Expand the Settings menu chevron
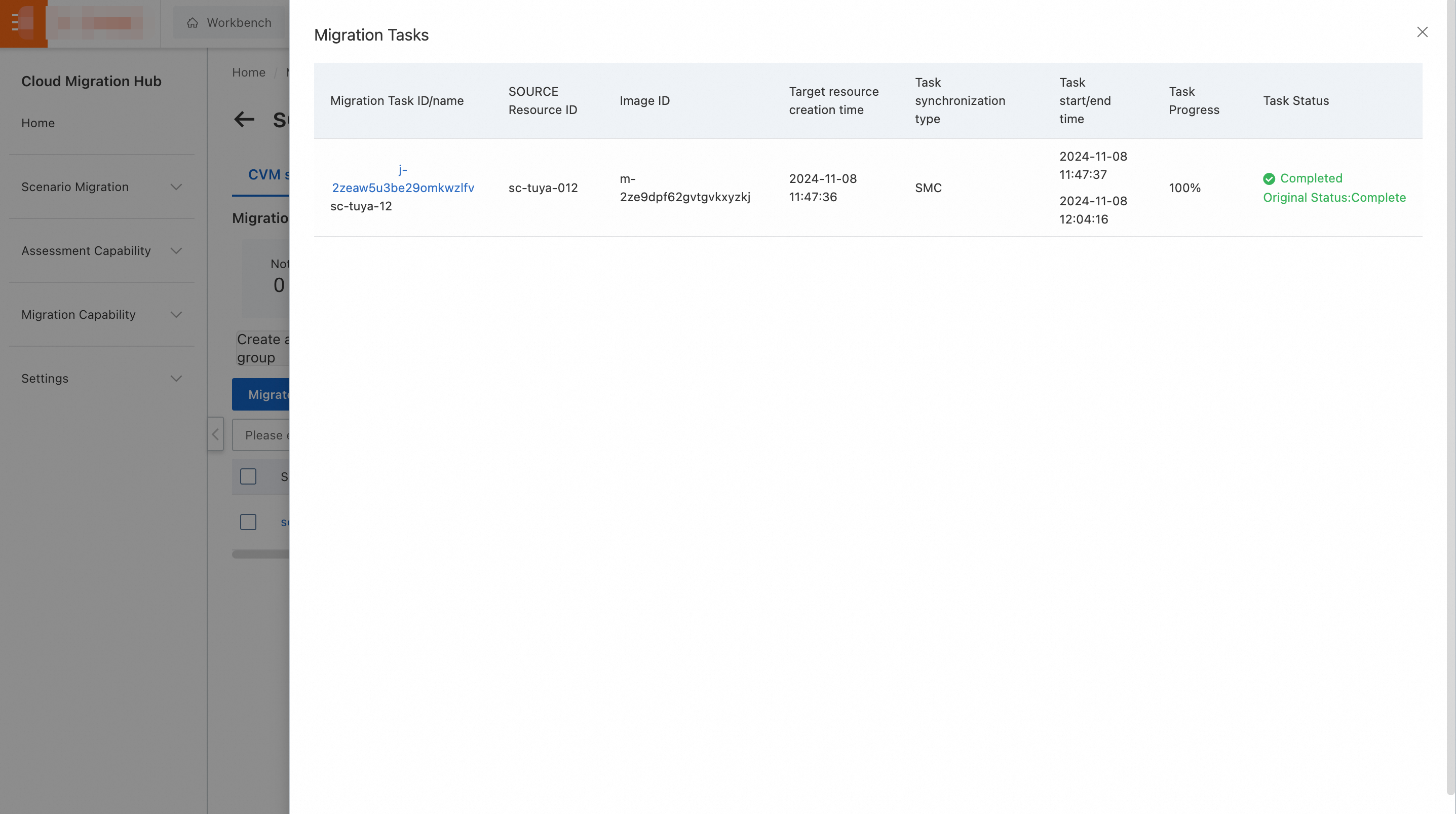Screen dimensions: 1456x814 coord(176,379)
